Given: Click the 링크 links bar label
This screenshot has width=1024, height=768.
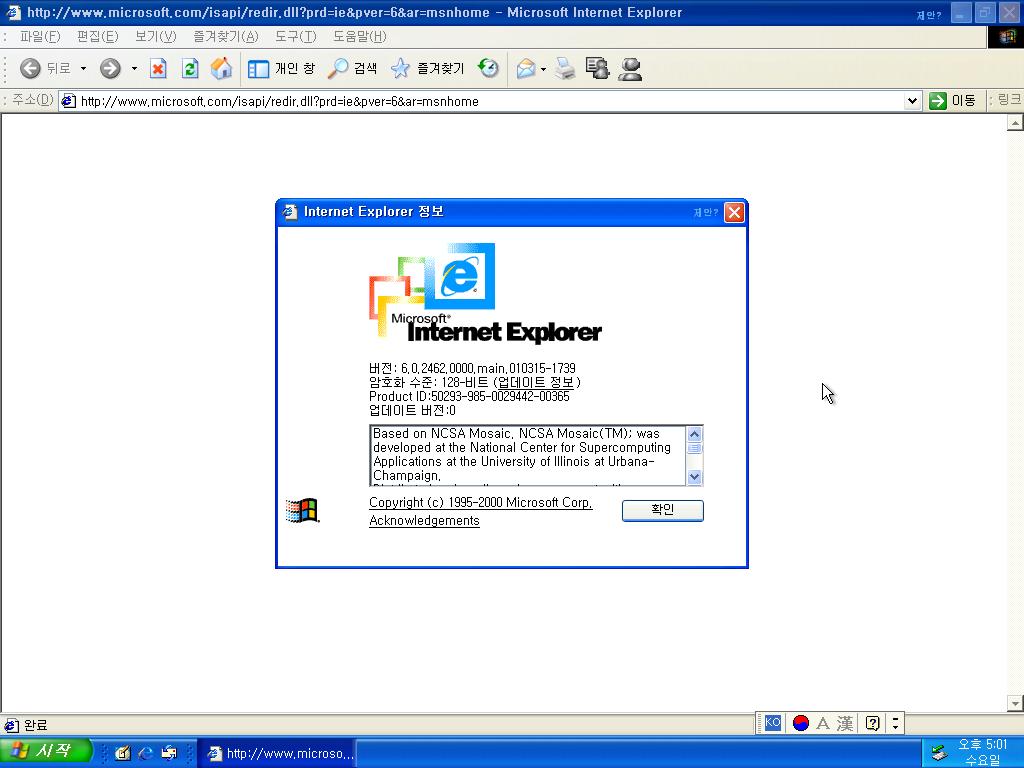Looking at the screenshot, I should click(1008, 100).
